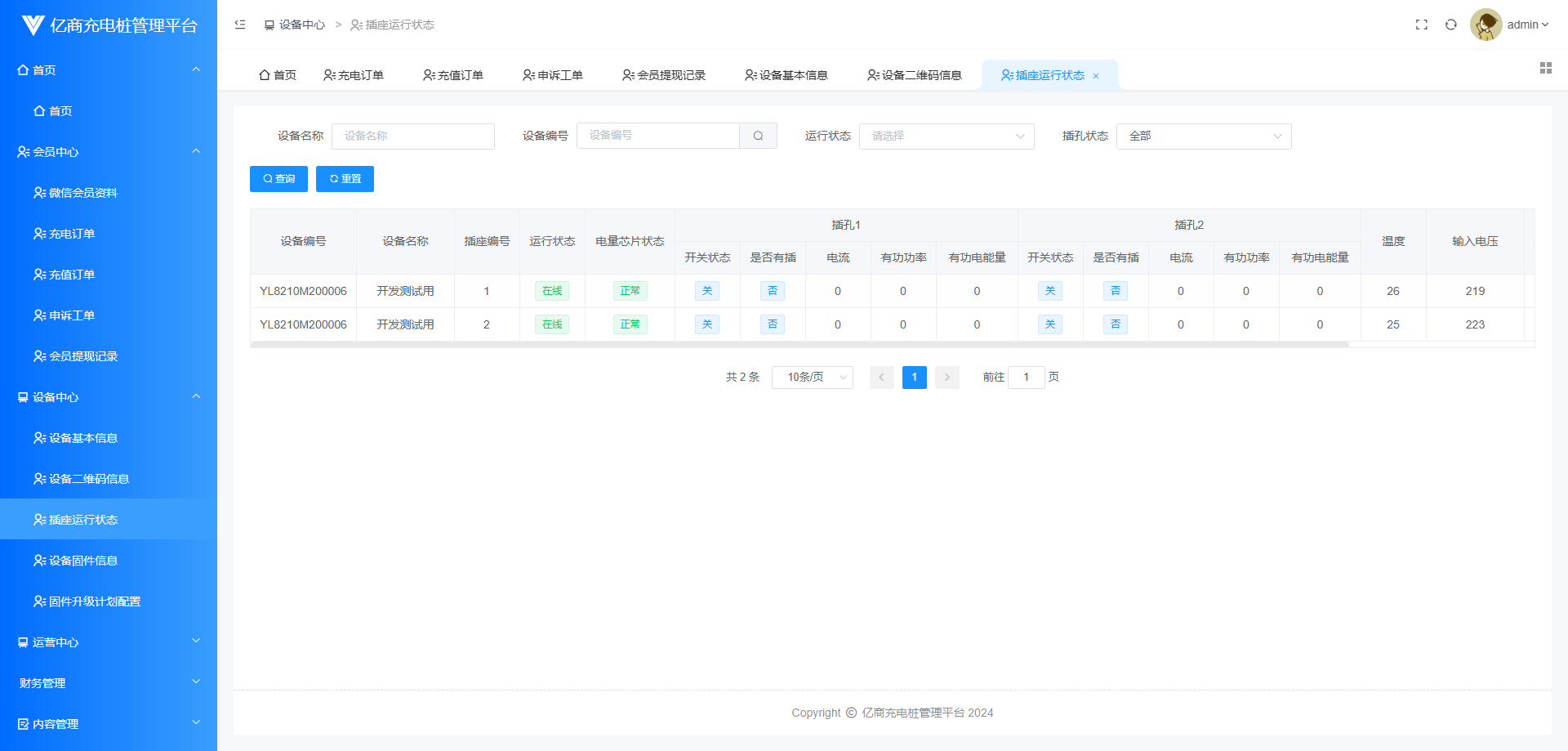Viewport: 1568px width, 751px height.
Task: Focus the 设备名称 input field
Action: [412, 136]
